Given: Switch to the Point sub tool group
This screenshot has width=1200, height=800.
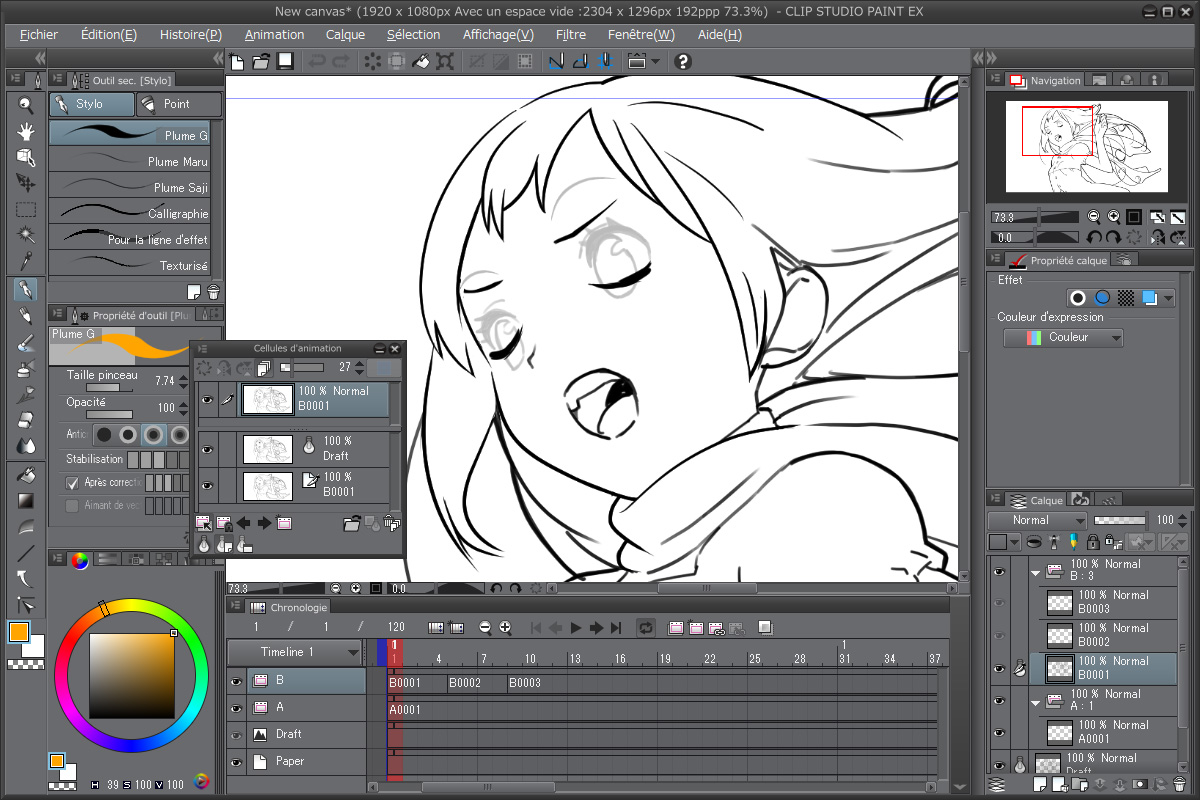Looking at the screenshot, I should [178, 104].
